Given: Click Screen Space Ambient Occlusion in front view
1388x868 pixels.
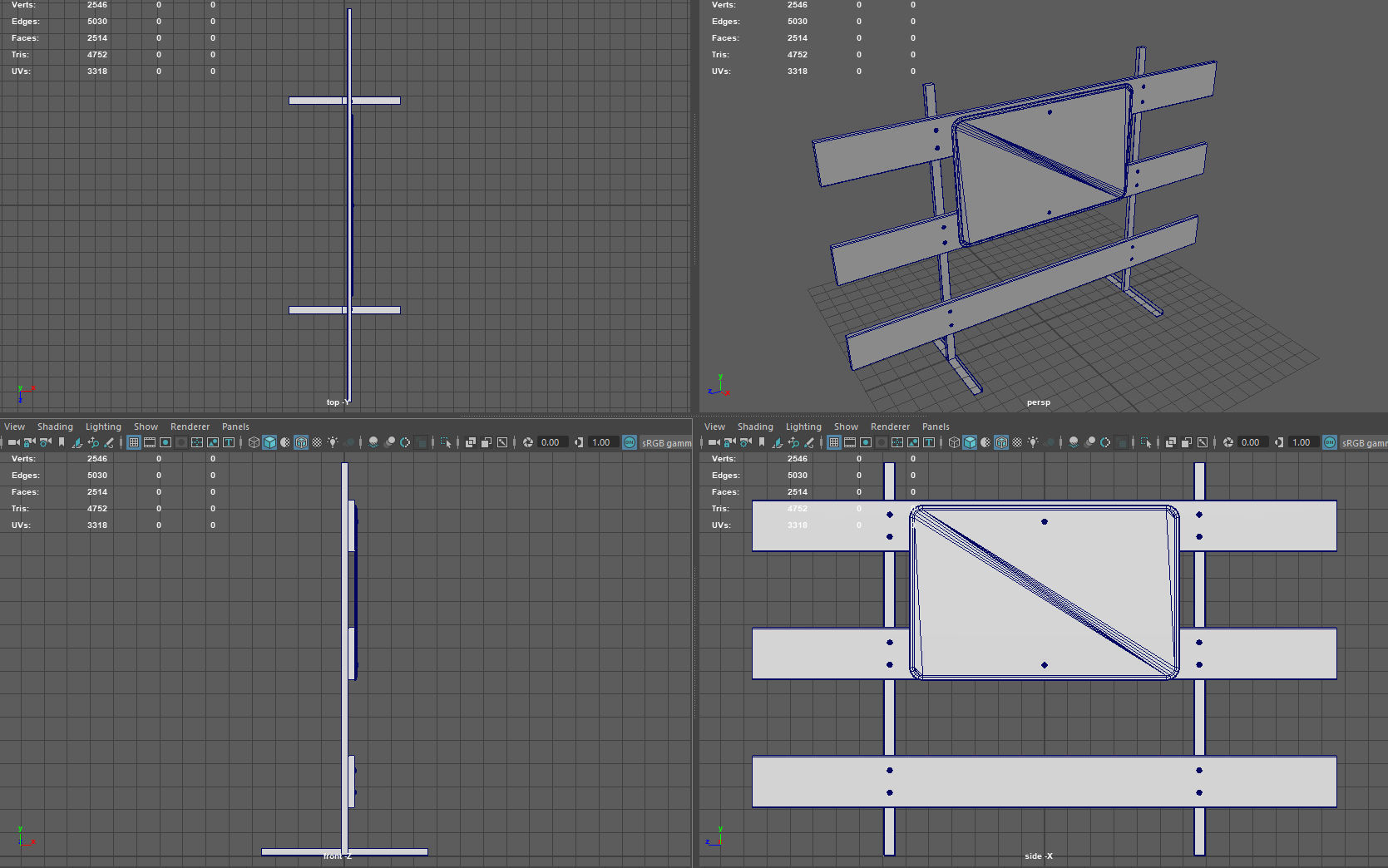Looking at the screenshot, I should tap(373, 442).
